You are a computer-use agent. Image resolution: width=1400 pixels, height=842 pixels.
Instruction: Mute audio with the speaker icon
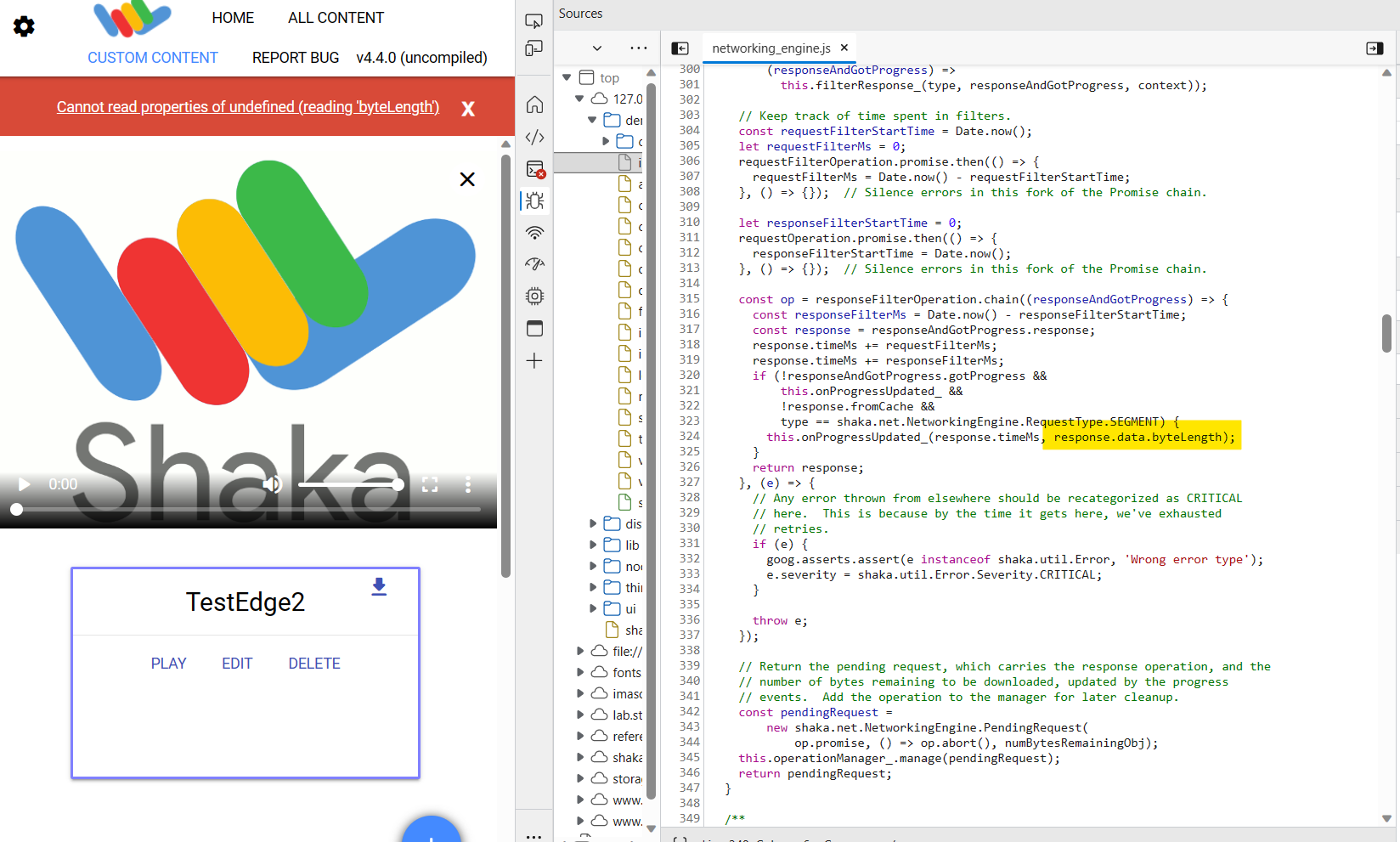coord(272,484)
